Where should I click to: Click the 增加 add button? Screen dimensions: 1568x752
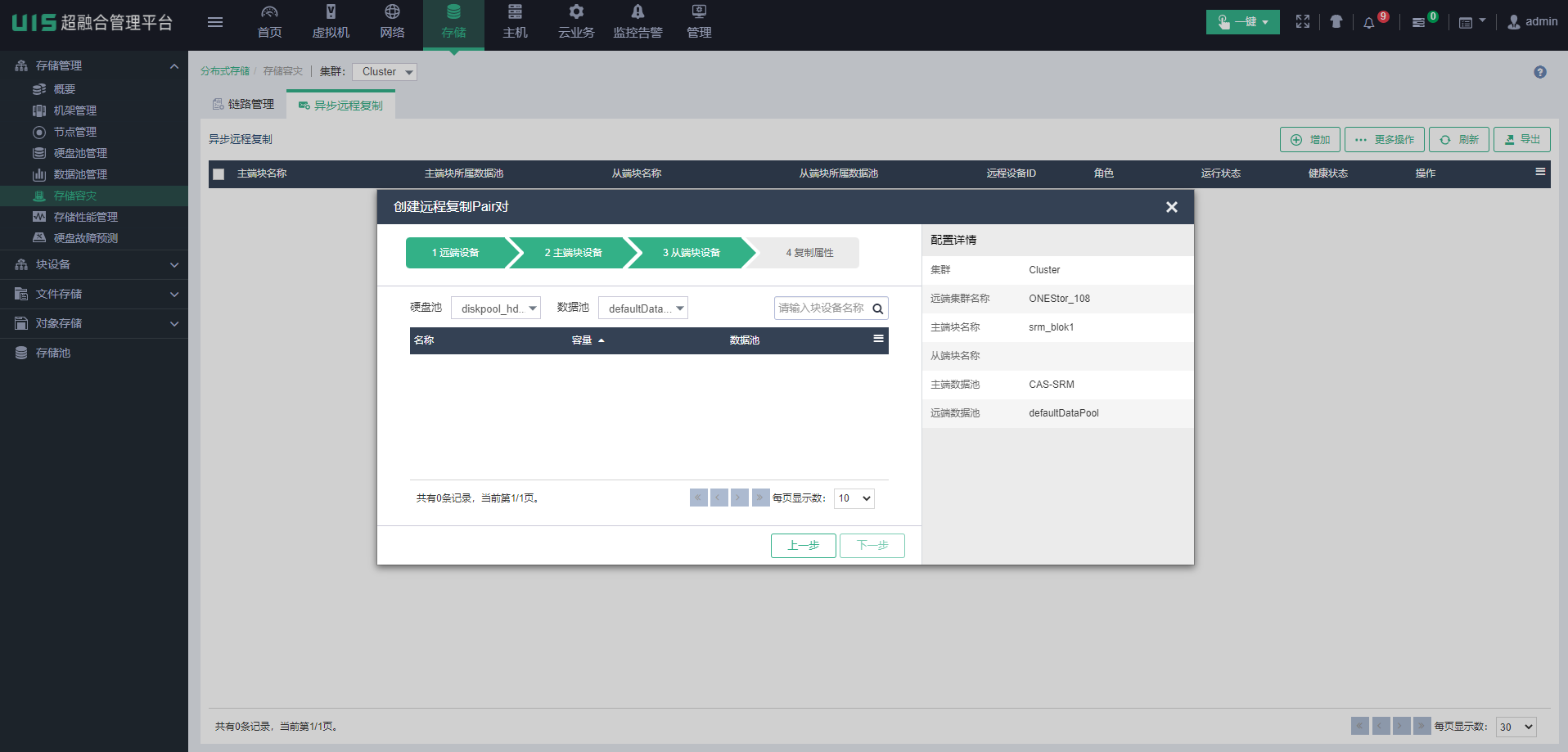click(1310, 140)
